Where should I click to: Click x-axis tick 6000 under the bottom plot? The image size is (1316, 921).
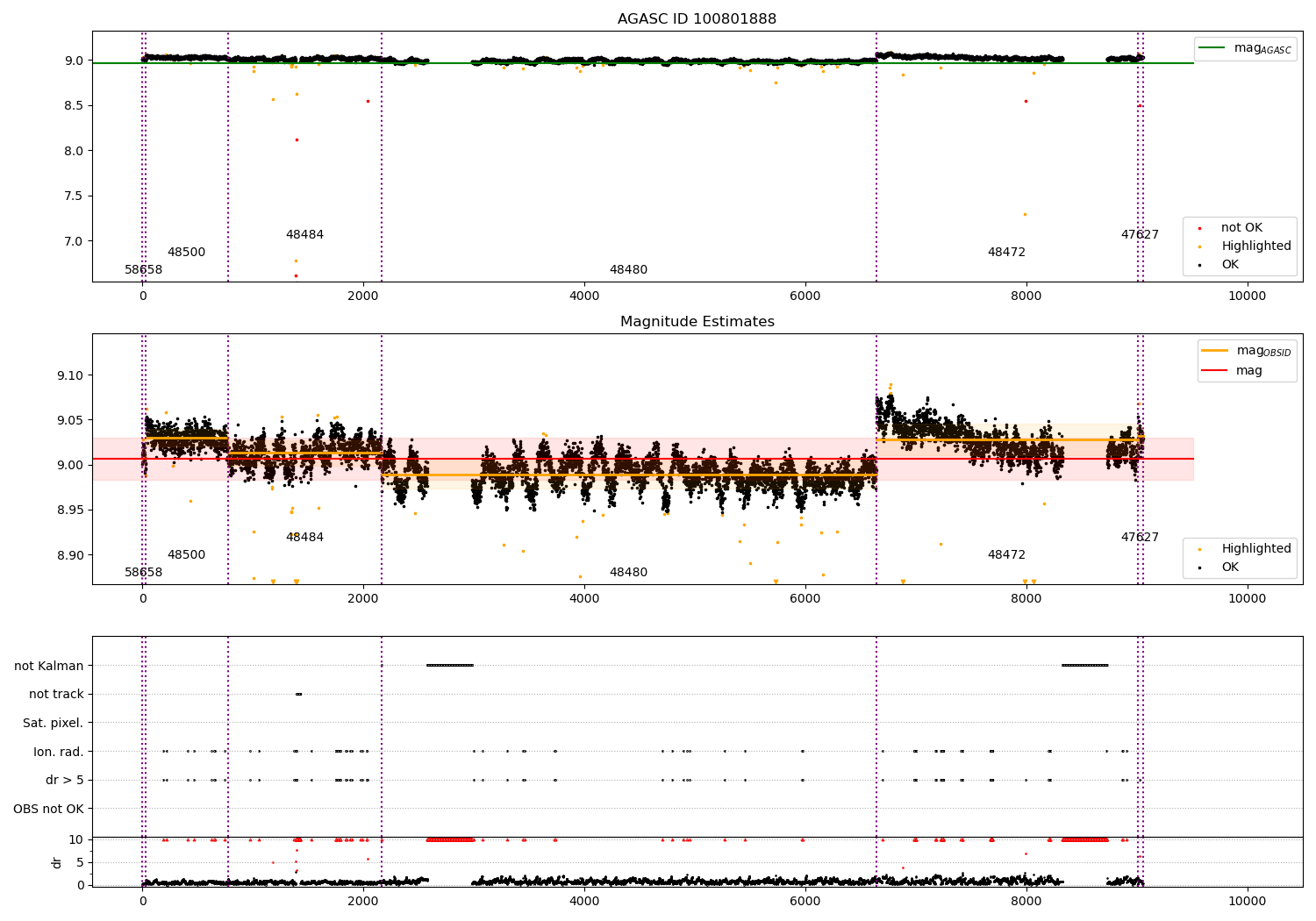[805, 900]
